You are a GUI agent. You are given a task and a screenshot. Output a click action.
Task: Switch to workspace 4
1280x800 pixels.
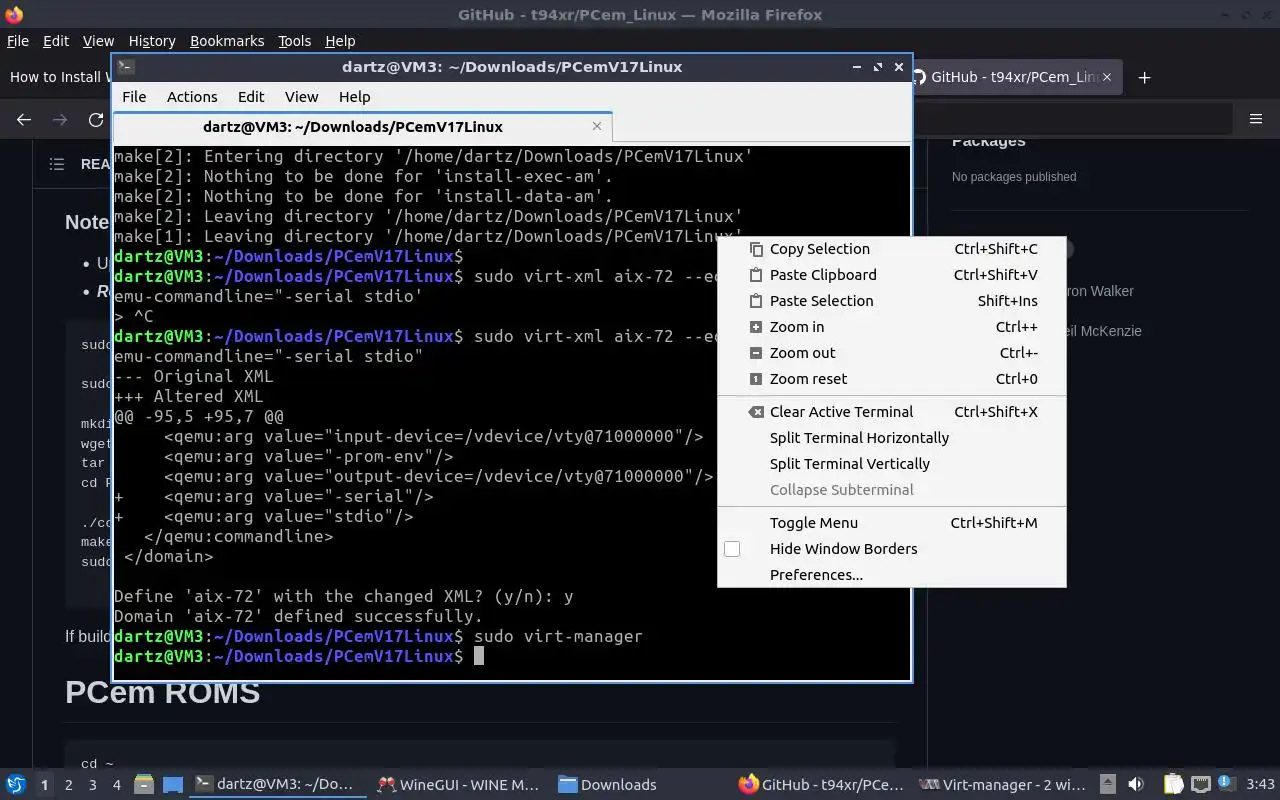(x=116, y=785)
